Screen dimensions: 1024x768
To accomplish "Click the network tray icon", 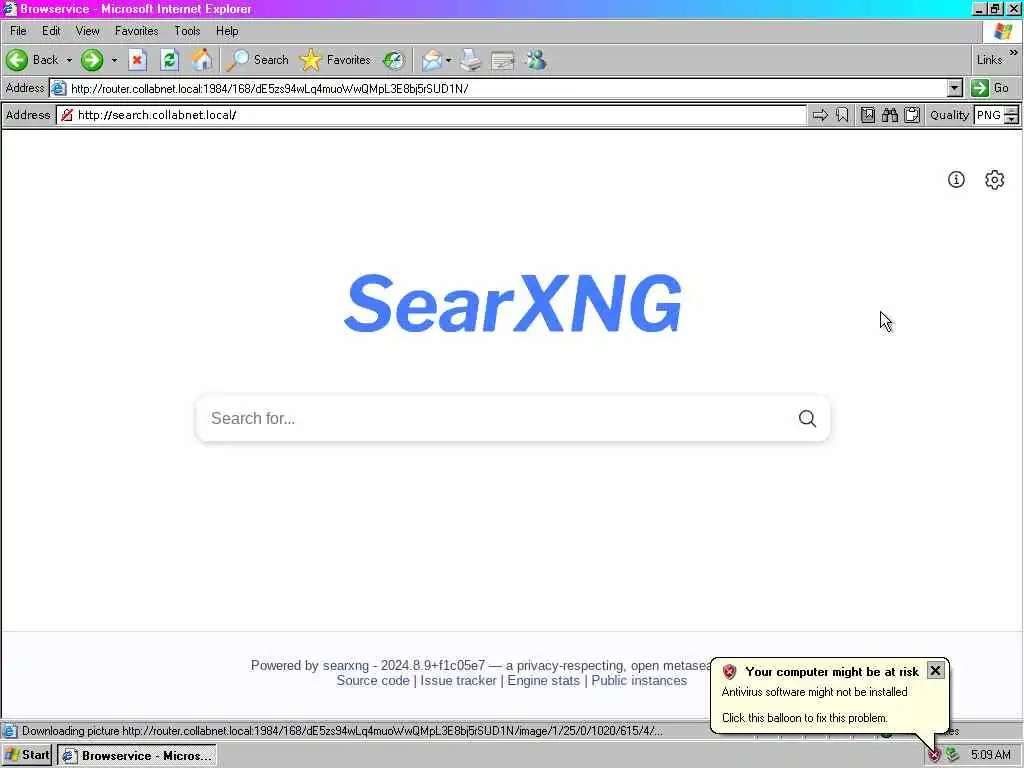I will pos(952,756).
